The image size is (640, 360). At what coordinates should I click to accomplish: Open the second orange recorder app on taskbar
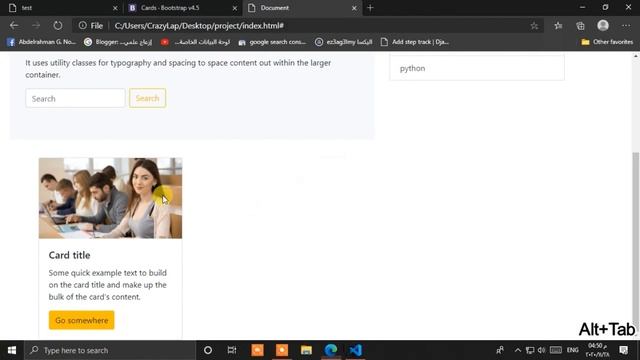click(282, 350)
